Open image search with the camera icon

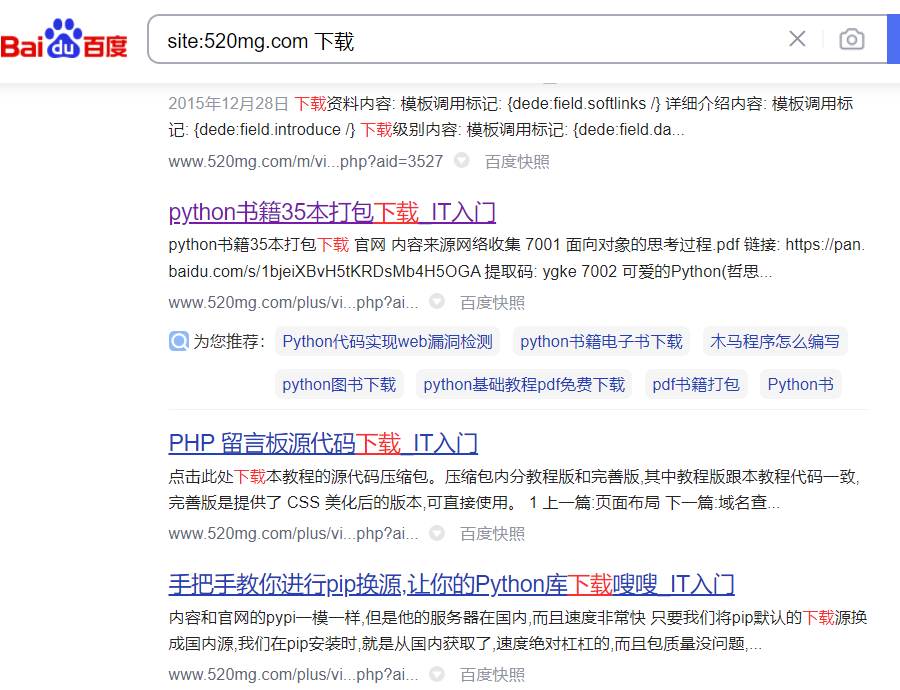point(852,40)
